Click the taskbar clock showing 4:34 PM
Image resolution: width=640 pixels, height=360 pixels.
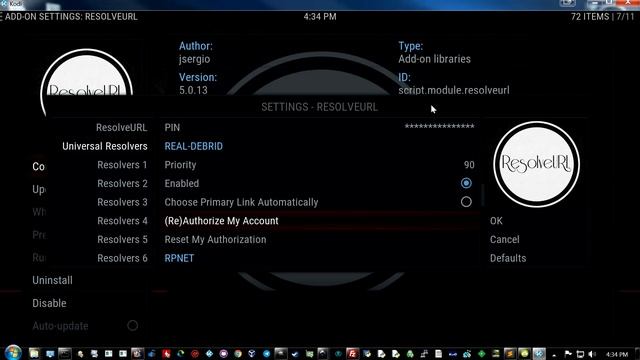(616, 354)
